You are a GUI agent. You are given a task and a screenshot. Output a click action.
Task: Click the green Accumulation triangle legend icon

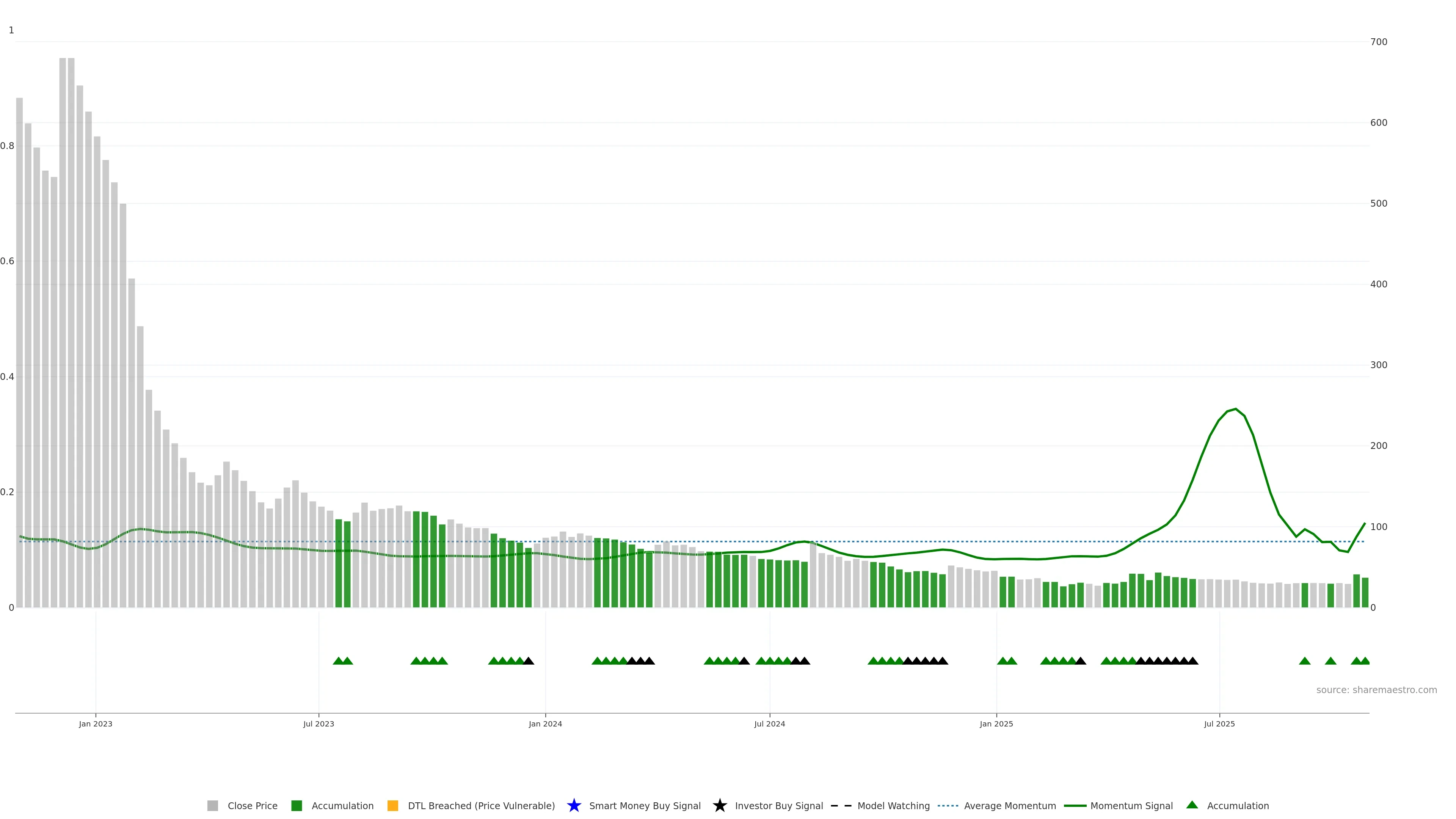pyautogui.click(x=1192, y=805)
